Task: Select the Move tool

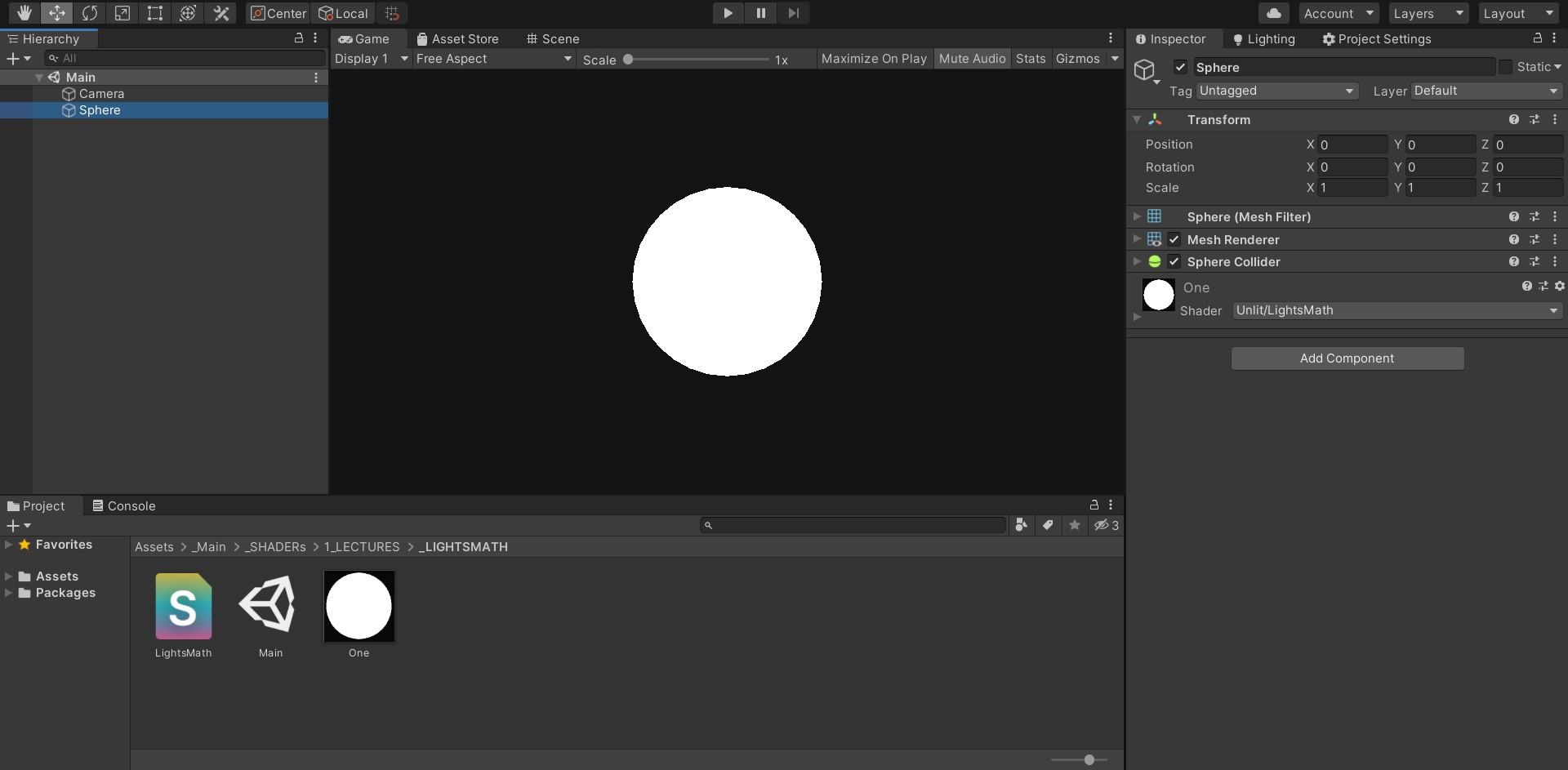Action: click(57, 13)
